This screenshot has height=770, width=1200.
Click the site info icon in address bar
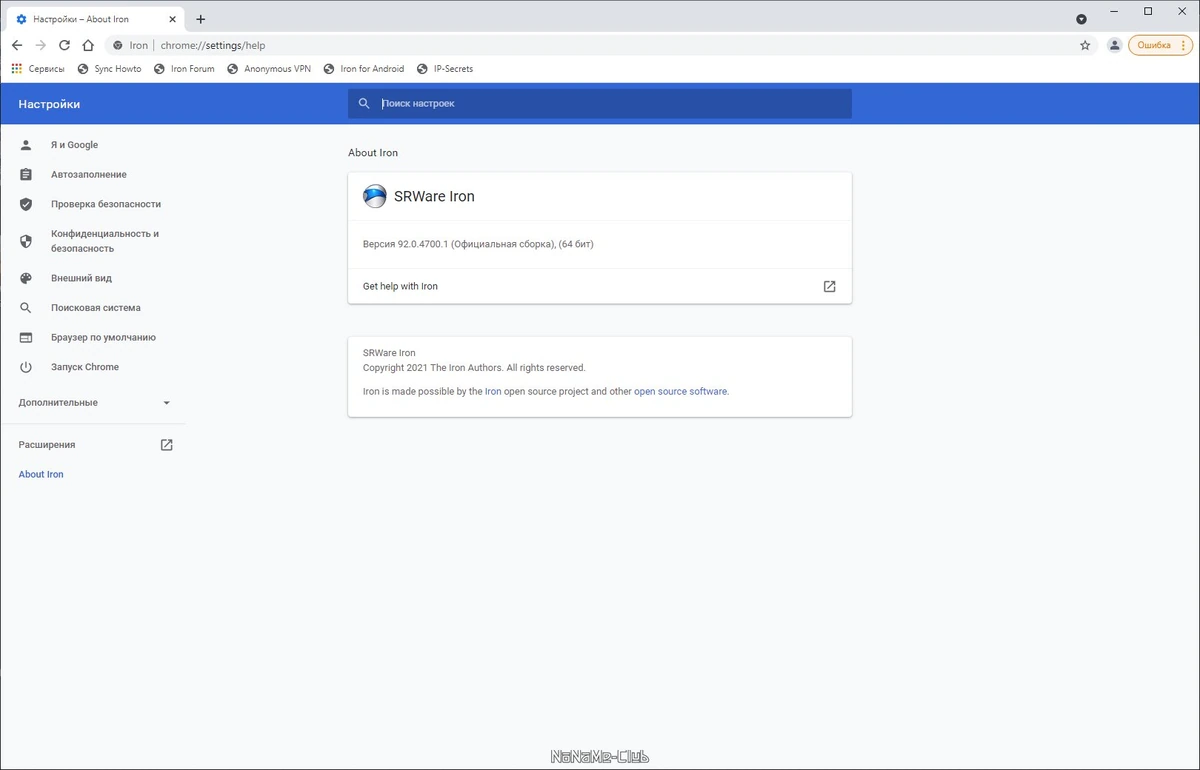(118, 45)
